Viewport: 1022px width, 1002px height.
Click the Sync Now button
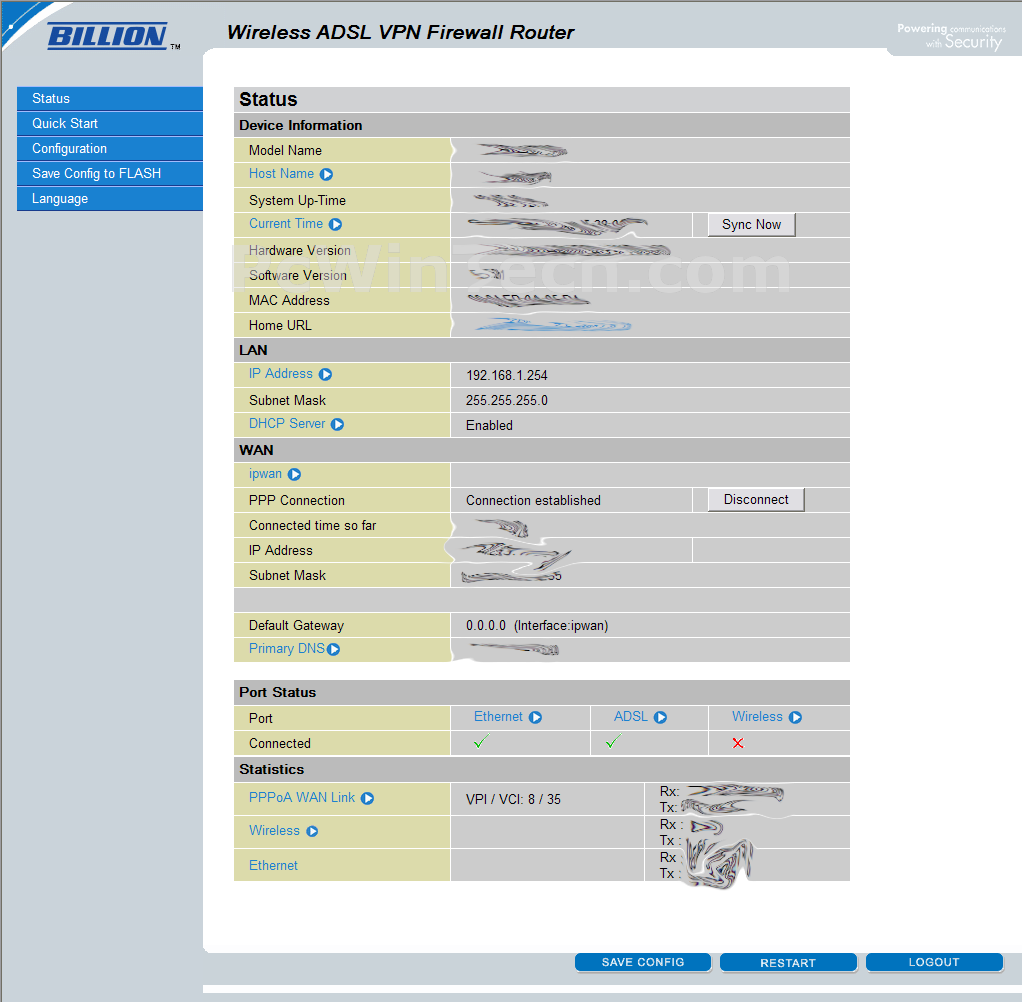coord(752,224)
